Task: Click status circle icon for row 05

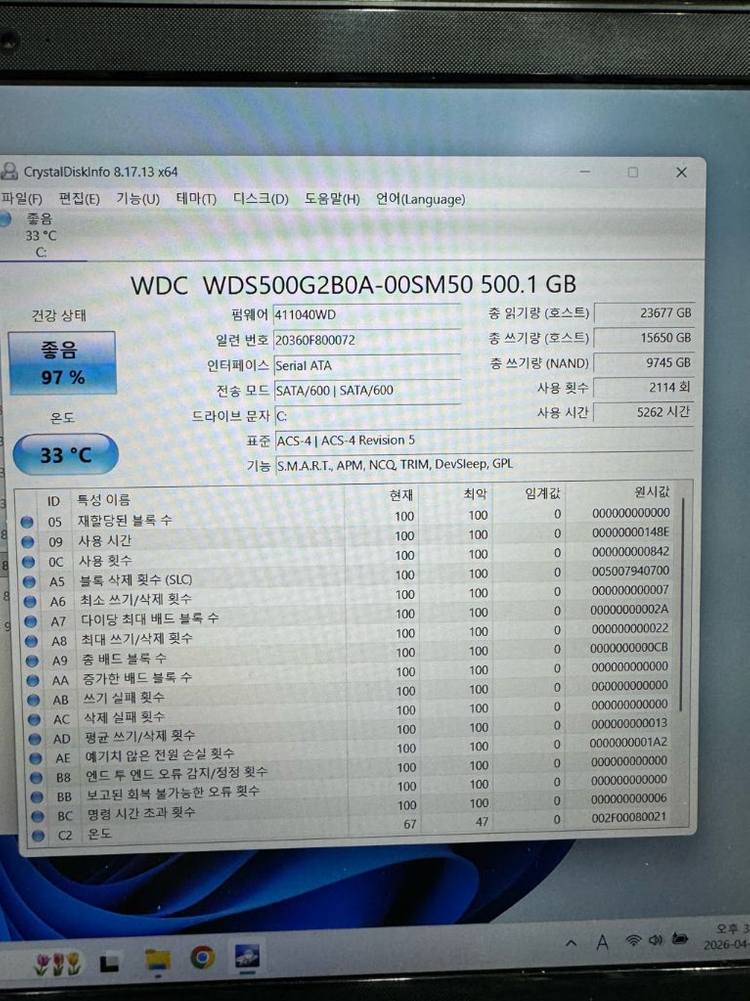Action: coord(27,522)
